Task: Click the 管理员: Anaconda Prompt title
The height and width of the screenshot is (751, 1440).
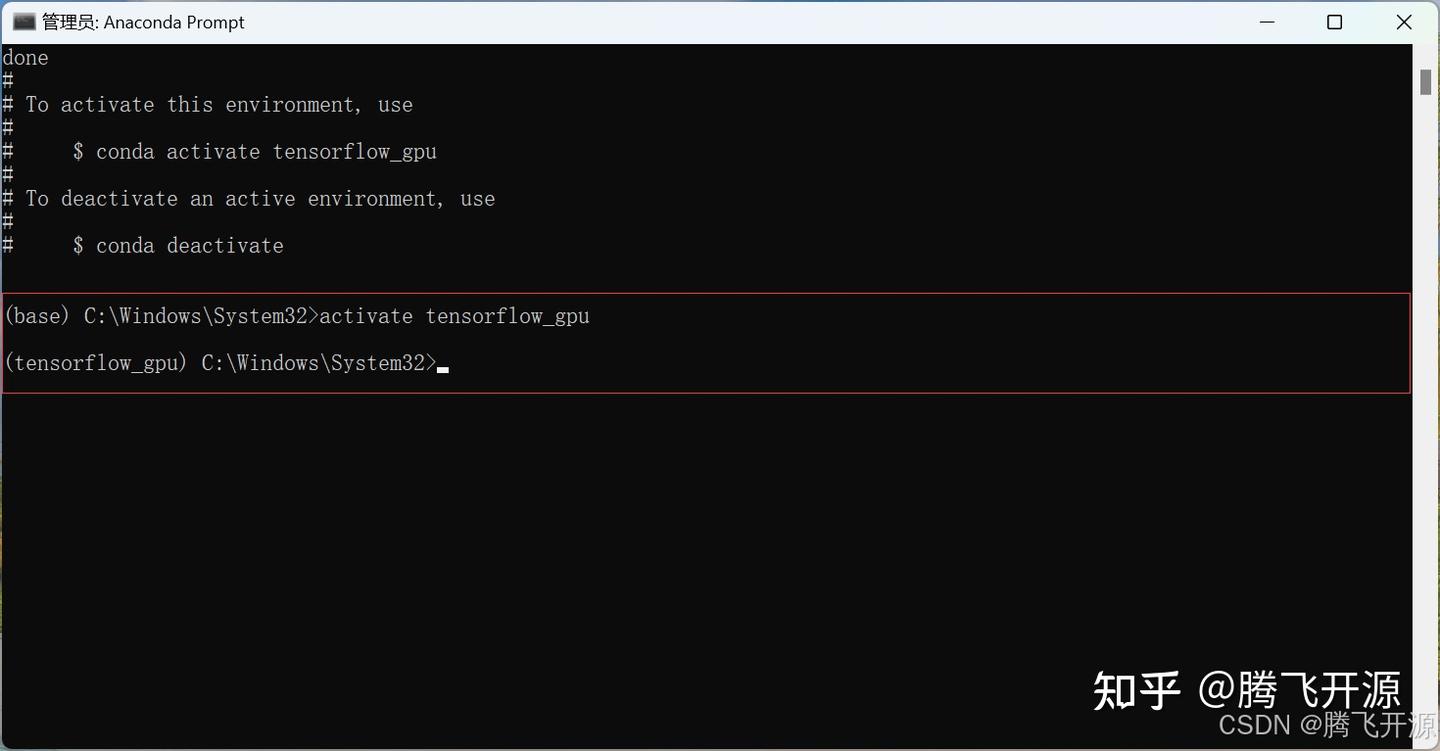Action: pyautogui.click(x=142, y=21)
